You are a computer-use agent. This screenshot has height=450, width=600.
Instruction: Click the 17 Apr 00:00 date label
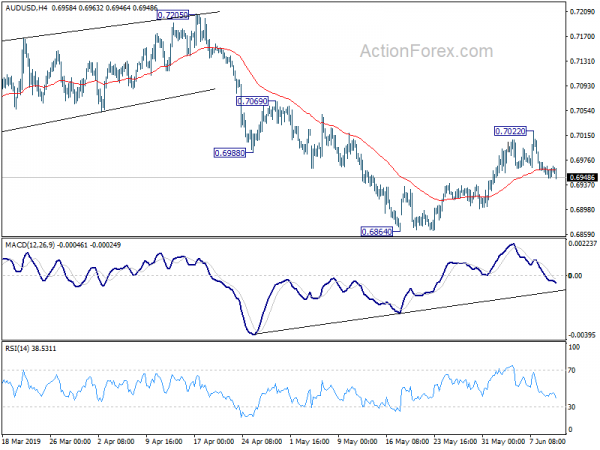click(214, 441)
